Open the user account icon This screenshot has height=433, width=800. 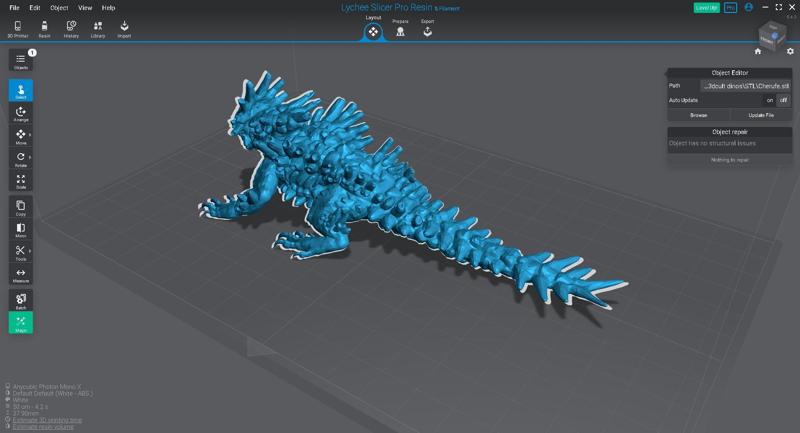(748, 8)
